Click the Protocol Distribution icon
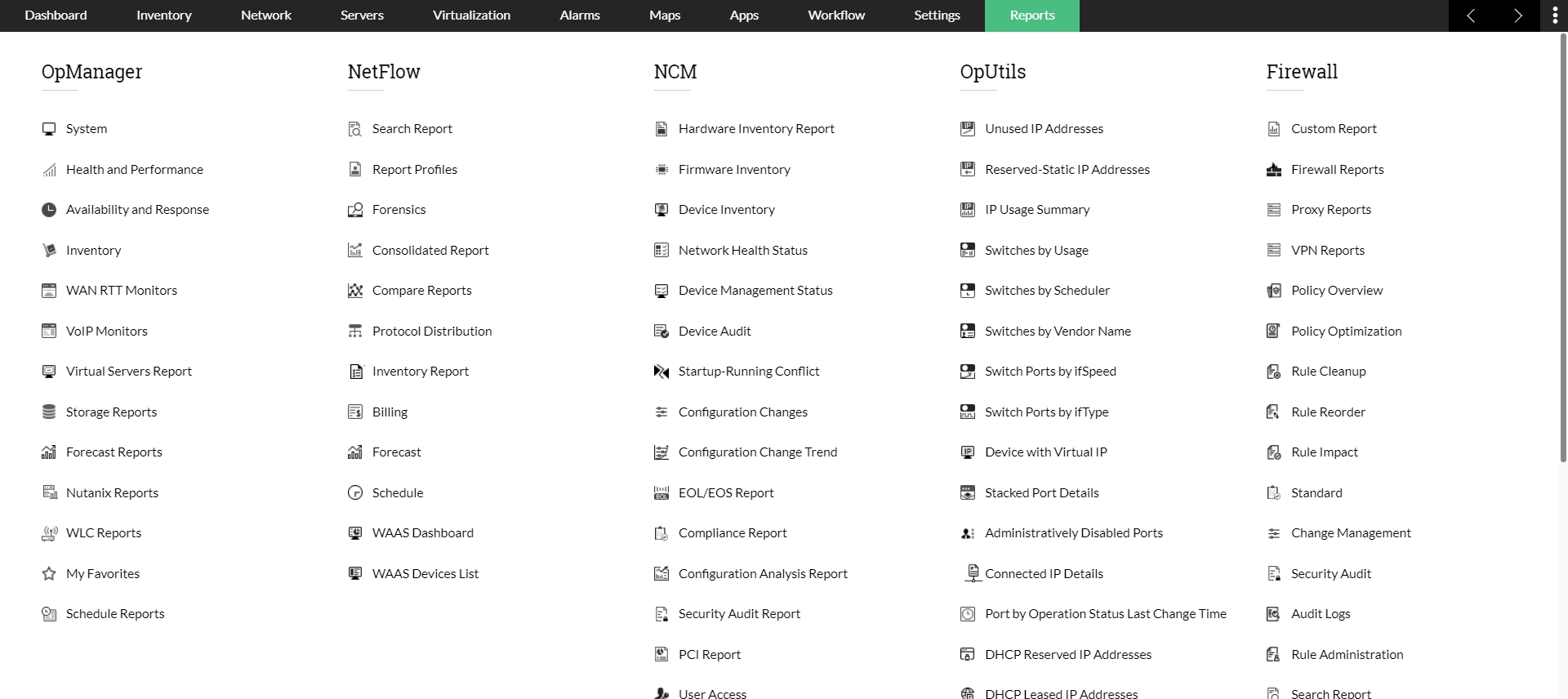The width and height of the screenshot is (1568, 699). (x=355, y=332)
